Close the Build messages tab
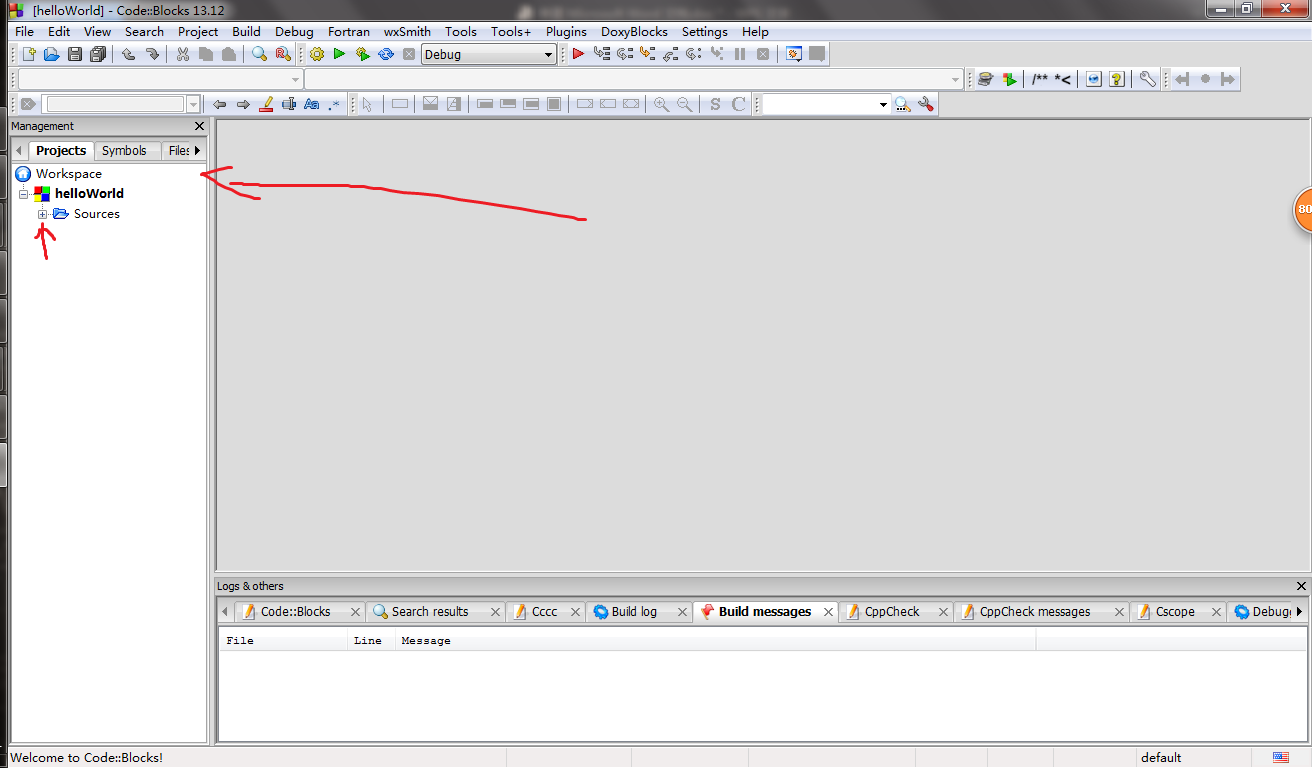This screenshot has width=1312, height=768. pos(827,612)
